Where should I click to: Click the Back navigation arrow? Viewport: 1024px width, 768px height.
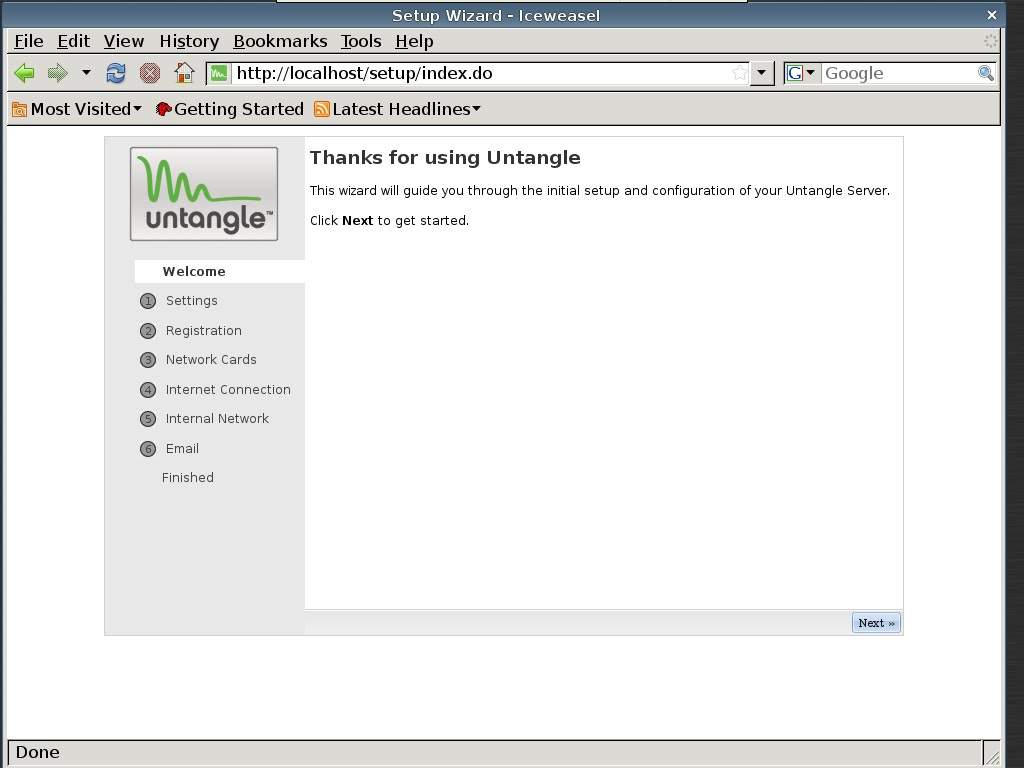point(24,72)
